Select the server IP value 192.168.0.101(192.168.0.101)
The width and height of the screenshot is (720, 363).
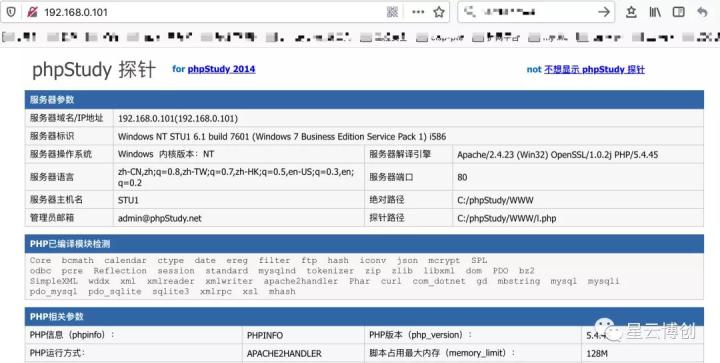178,118
